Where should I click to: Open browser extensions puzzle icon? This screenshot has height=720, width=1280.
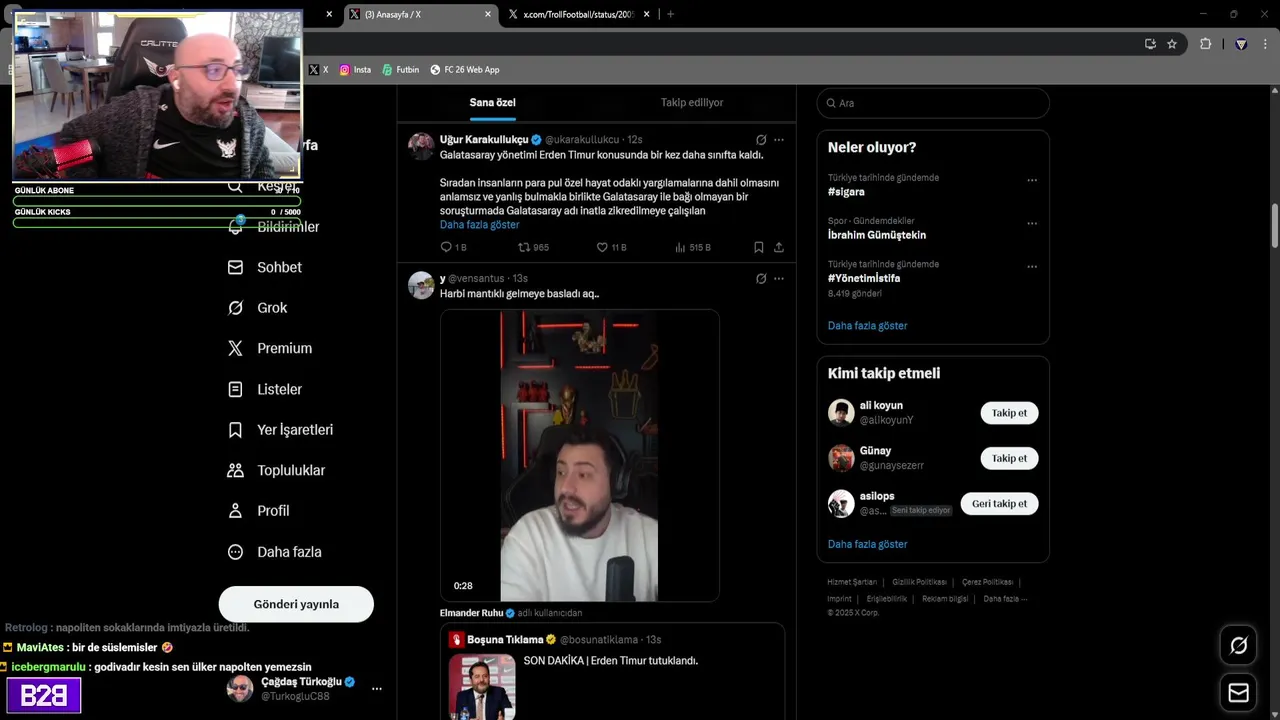(x=1205, y=44)
